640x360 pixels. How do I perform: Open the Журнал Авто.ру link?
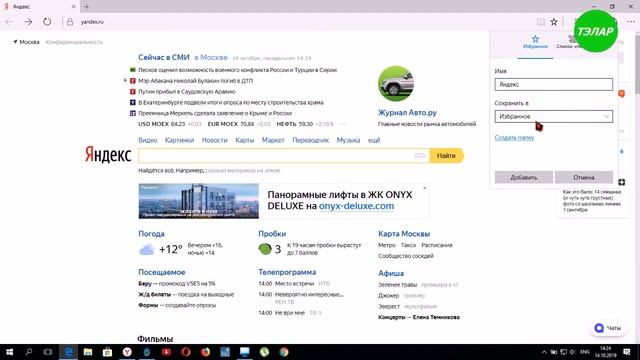coord(407,113)
